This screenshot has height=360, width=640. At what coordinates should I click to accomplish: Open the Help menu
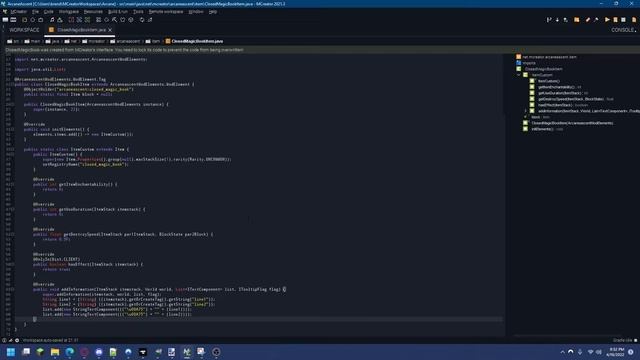pyautogui.click(x=213, y=12)
